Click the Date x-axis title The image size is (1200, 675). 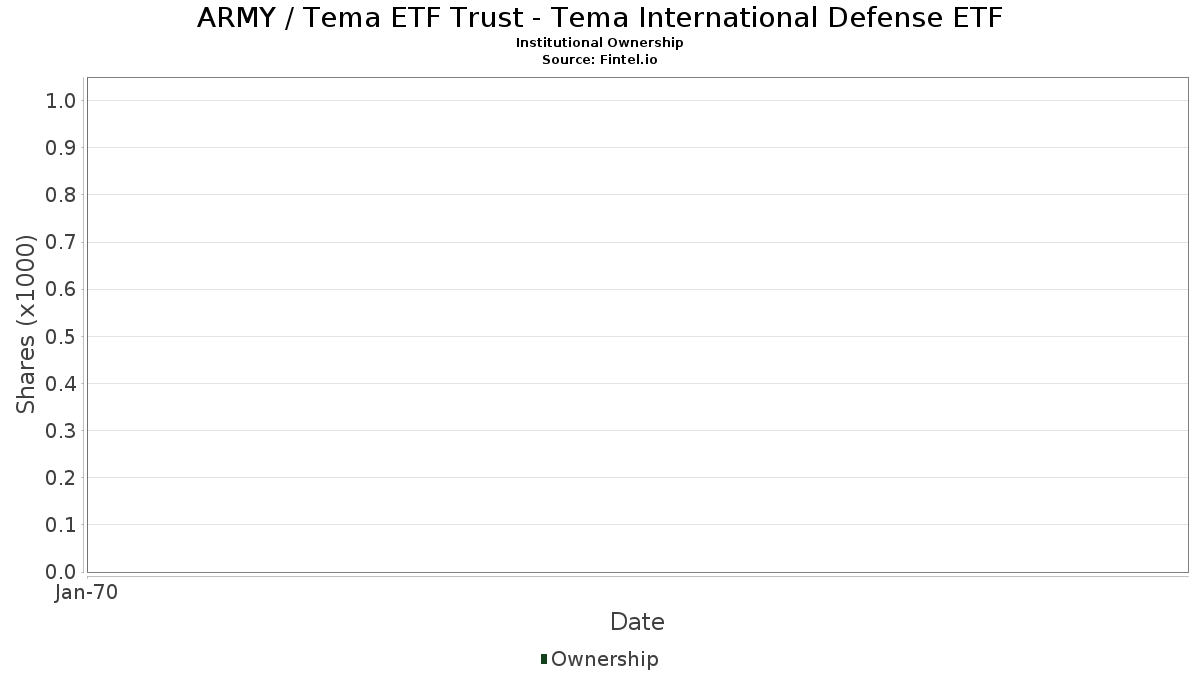click(x=637, y=622)
